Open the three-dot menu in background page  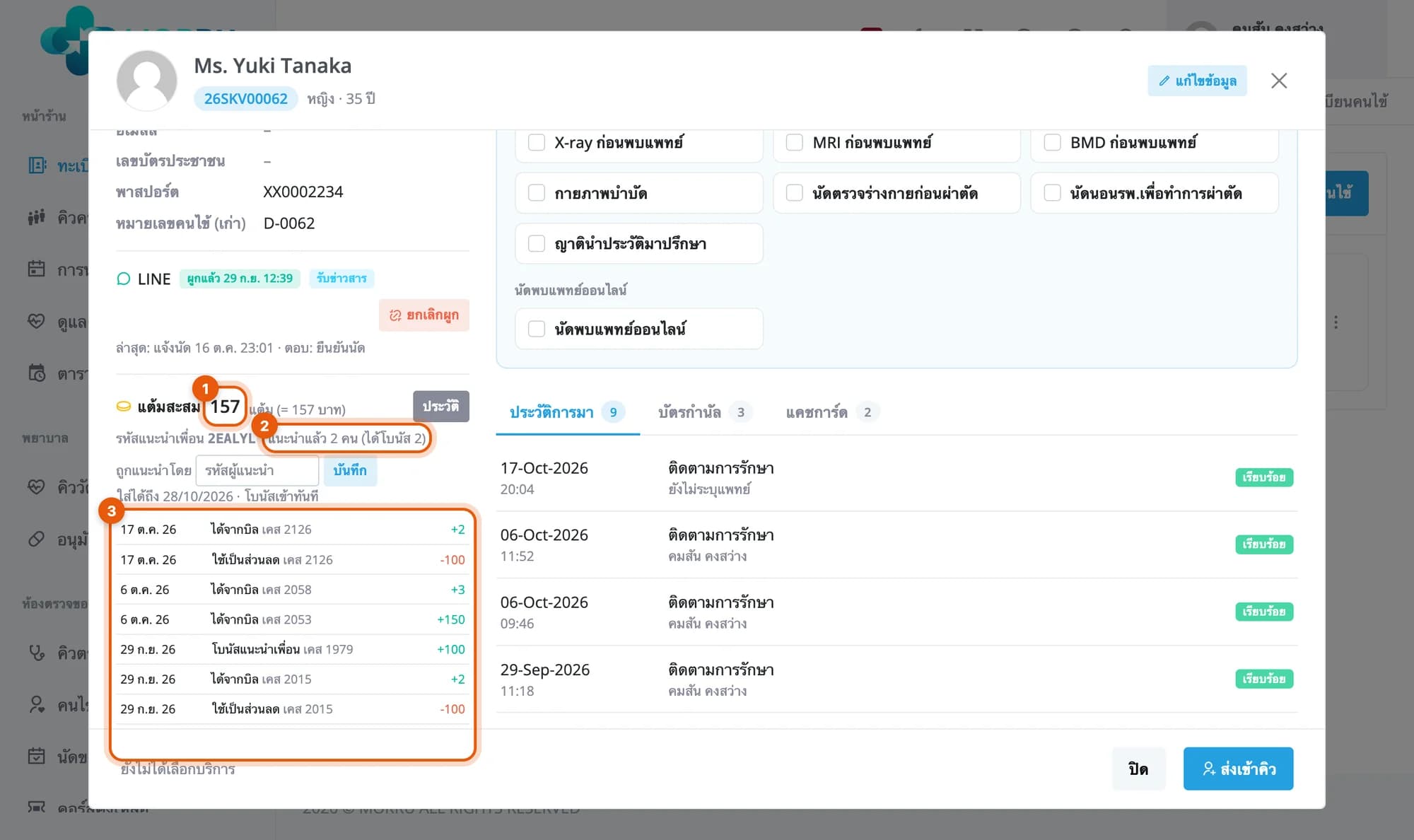(x=1336, y=322)
